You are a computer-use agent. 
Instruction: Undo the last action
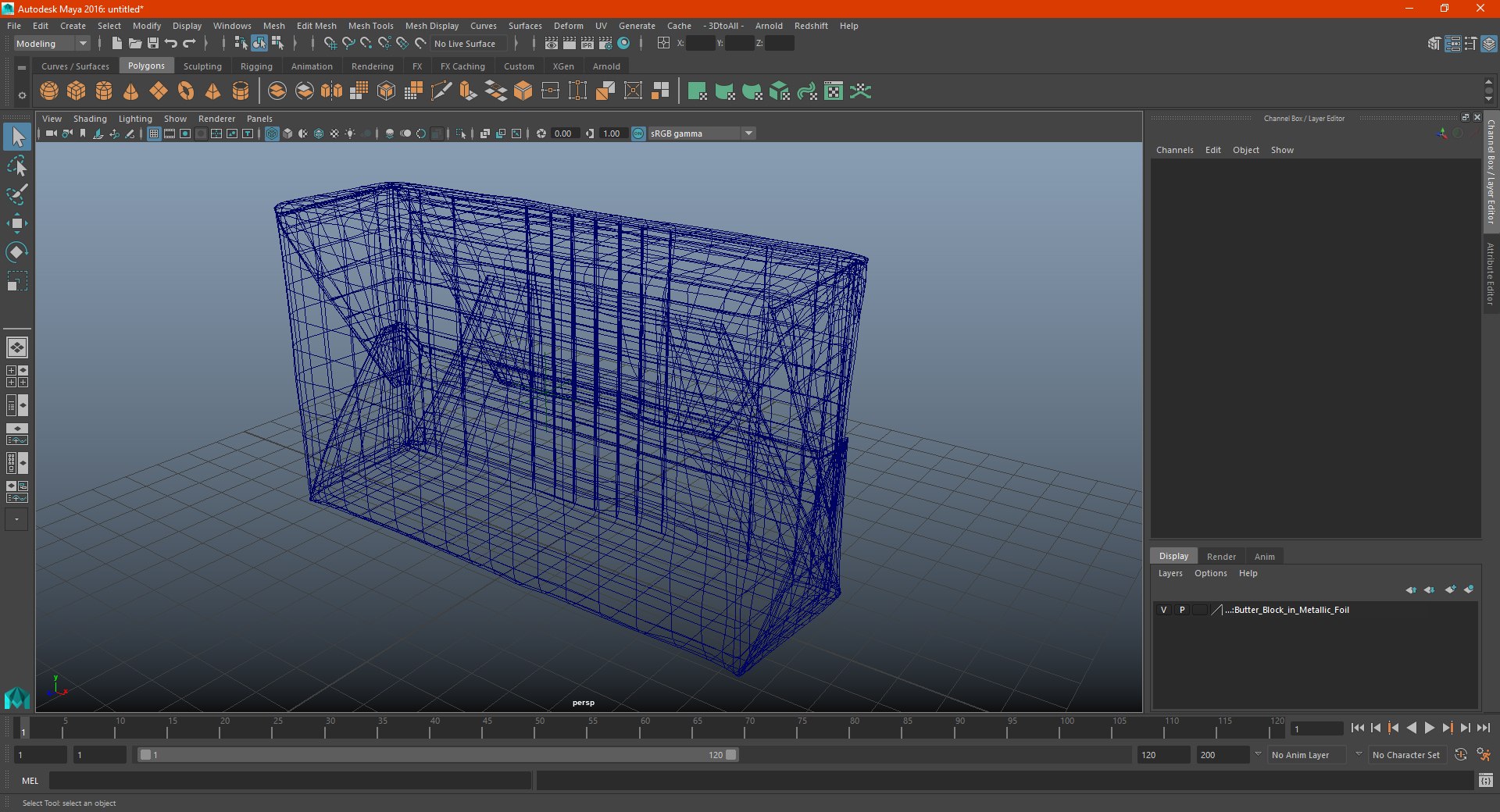click(x=171, y=44)
